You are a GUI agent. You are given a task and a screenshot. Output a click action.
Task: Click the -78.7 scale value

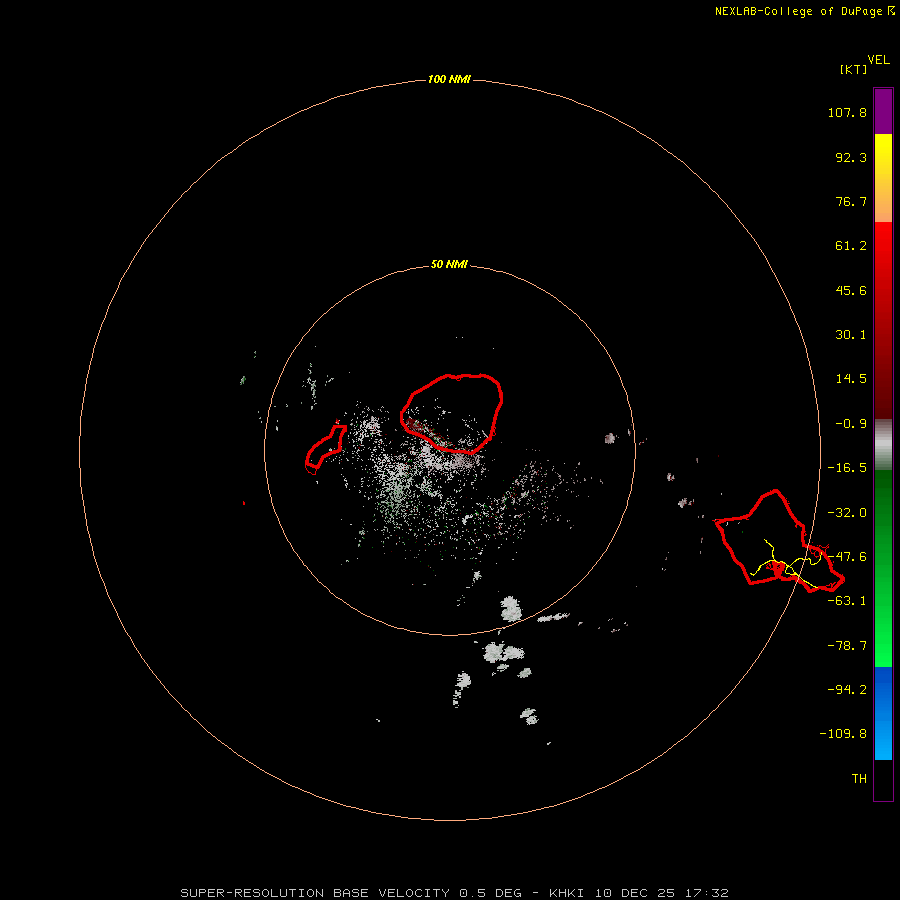(x=847, y=646)
